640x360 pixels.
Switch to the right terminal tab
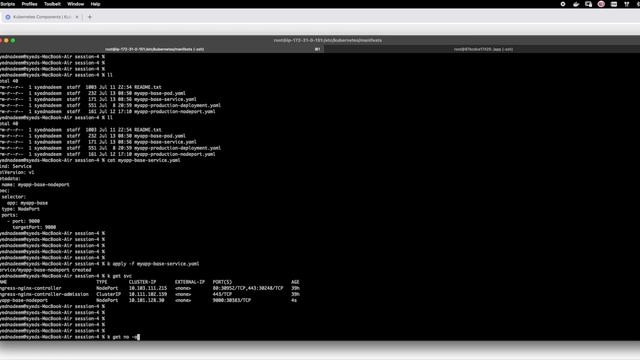pos(483,49)
